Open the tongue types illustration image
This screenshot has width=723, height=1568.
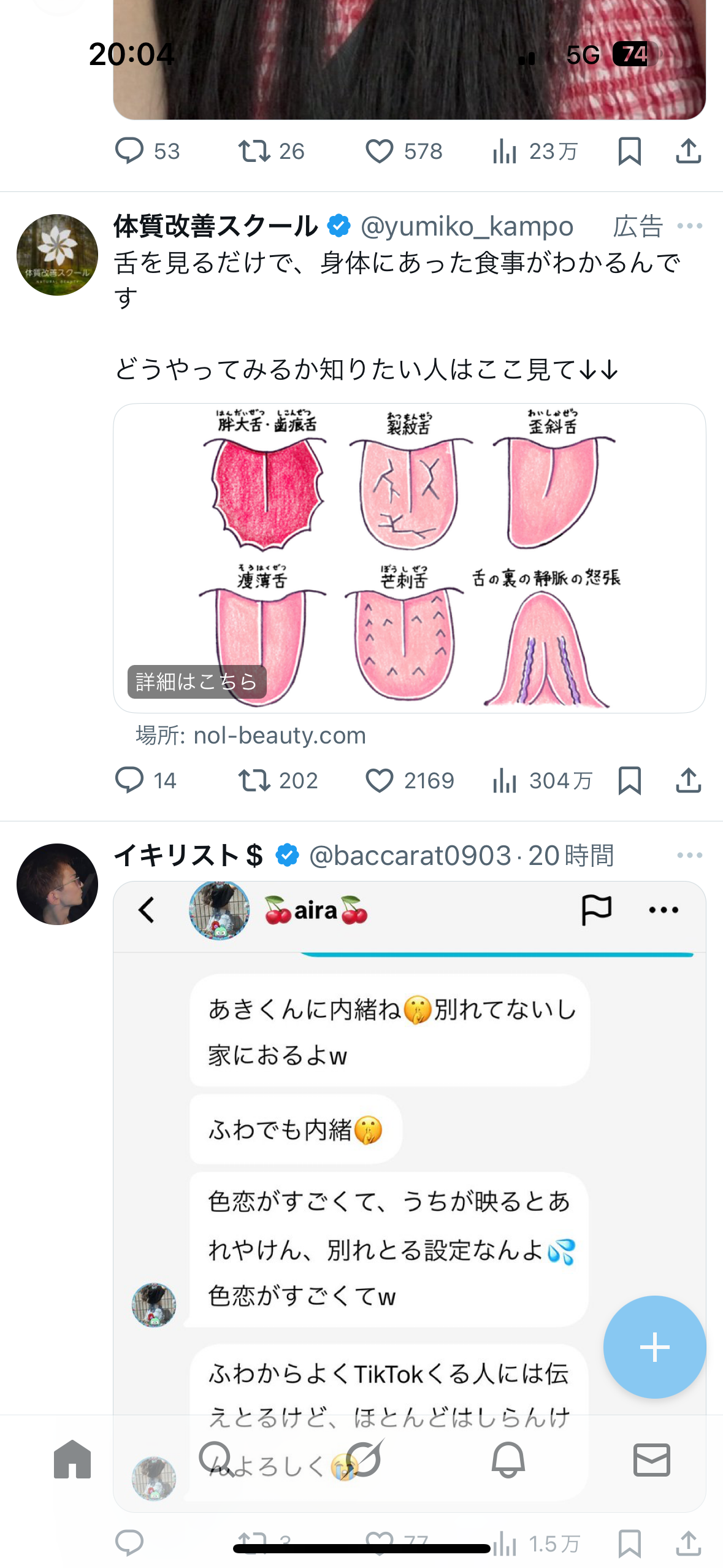[409, 540]
